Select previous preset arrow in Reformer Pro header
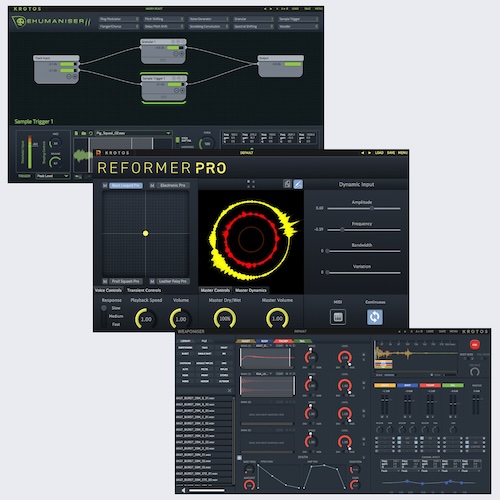500x500 pixels. coord(363,153)
